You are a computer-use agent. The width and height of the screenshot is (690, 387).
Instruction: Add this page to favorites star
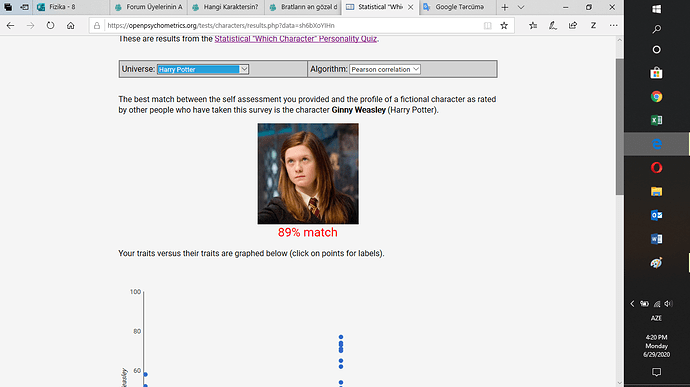pos(504,26)
